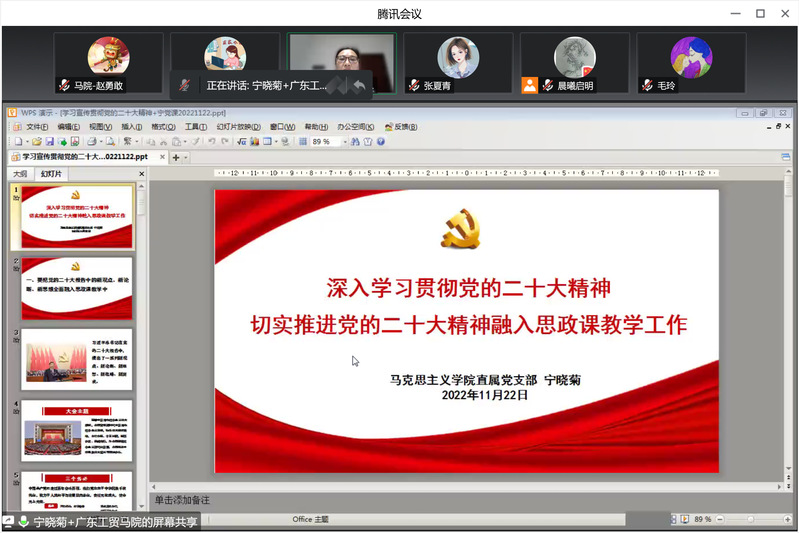
Task: Click 单击添加备注 to add notes
Action: [x=182, y=499]
